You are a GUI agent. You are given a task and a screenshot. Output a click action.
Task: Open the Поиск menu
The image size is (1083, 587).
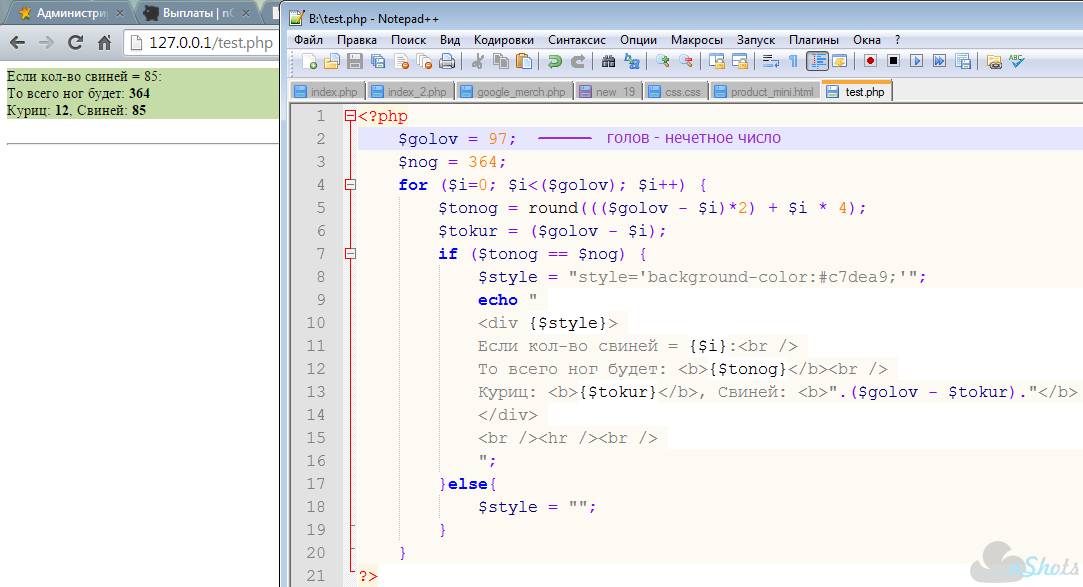point(408,40)
